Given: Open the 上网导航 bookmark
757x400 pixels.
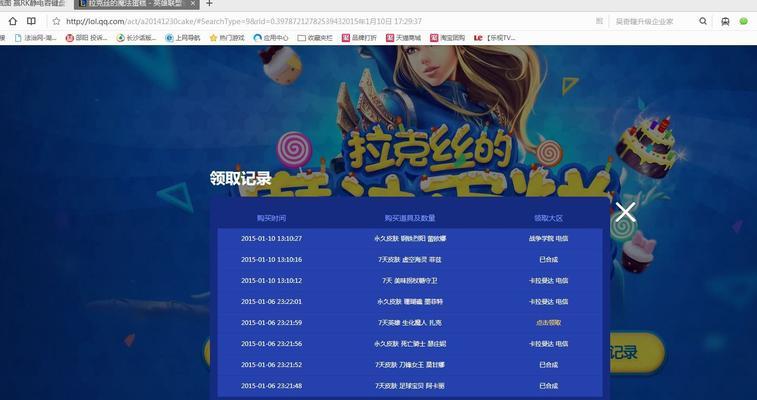Looking at the screenshot, I should 182,38.
